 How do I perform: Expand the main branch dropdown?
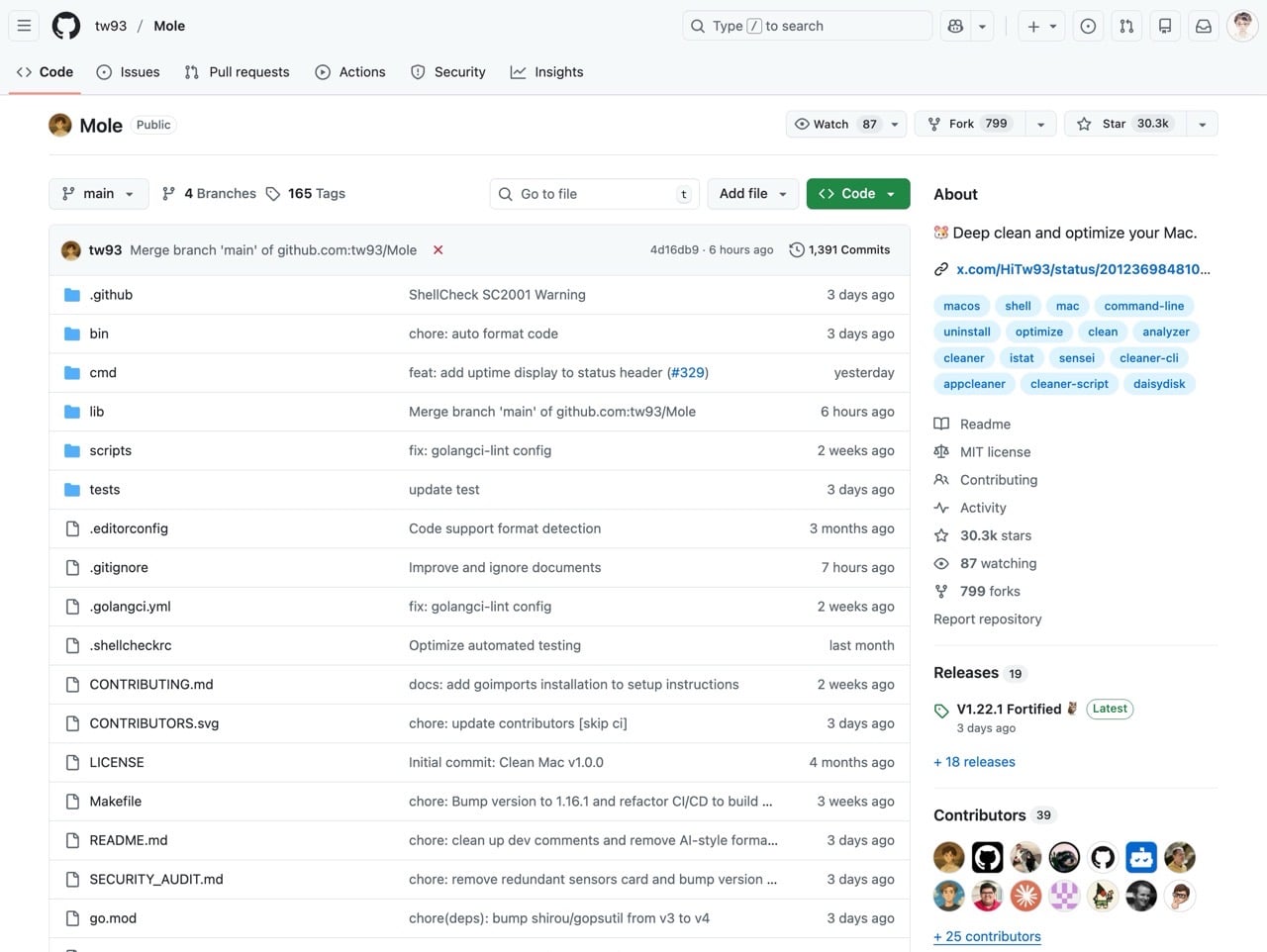click(98, 194)
